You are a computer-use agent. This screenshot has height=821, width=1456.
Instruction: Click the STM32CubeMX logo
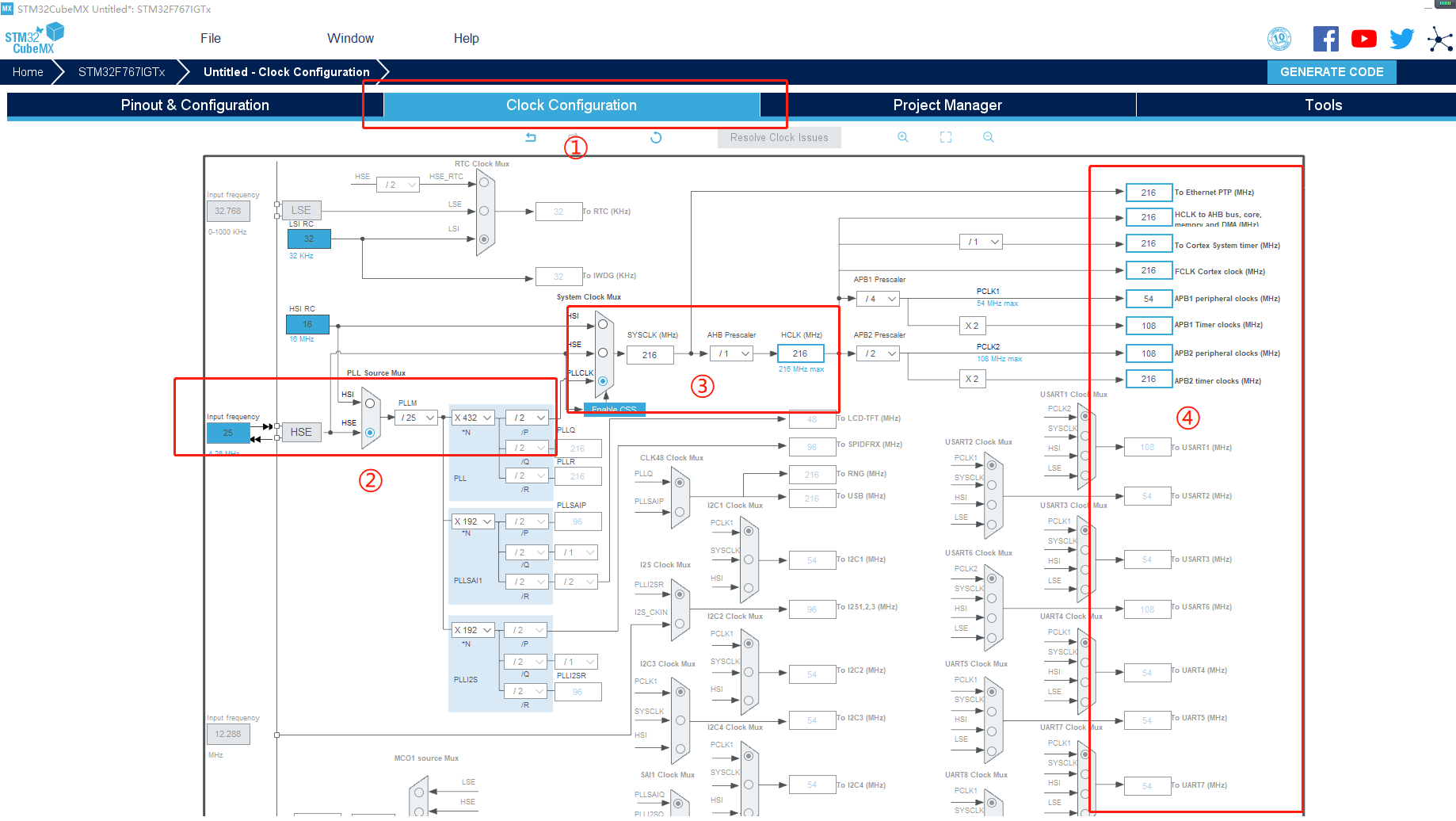pos(34,39)
